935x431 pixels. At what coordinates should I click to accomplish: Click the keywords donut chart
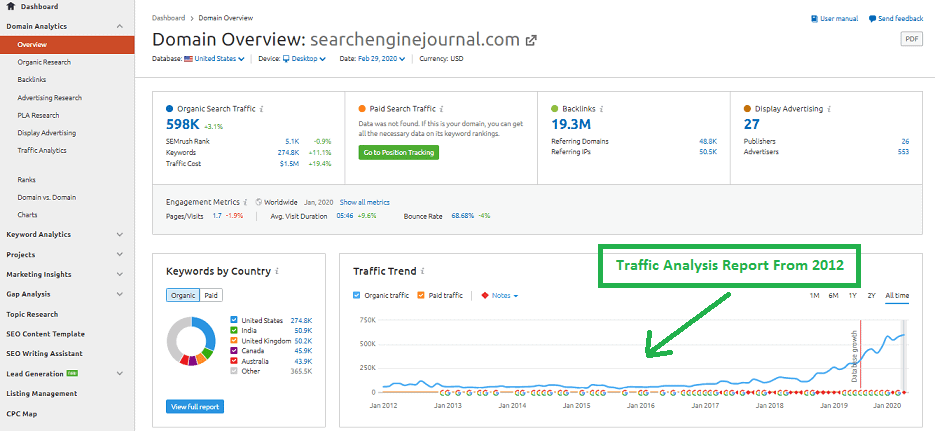190,341
